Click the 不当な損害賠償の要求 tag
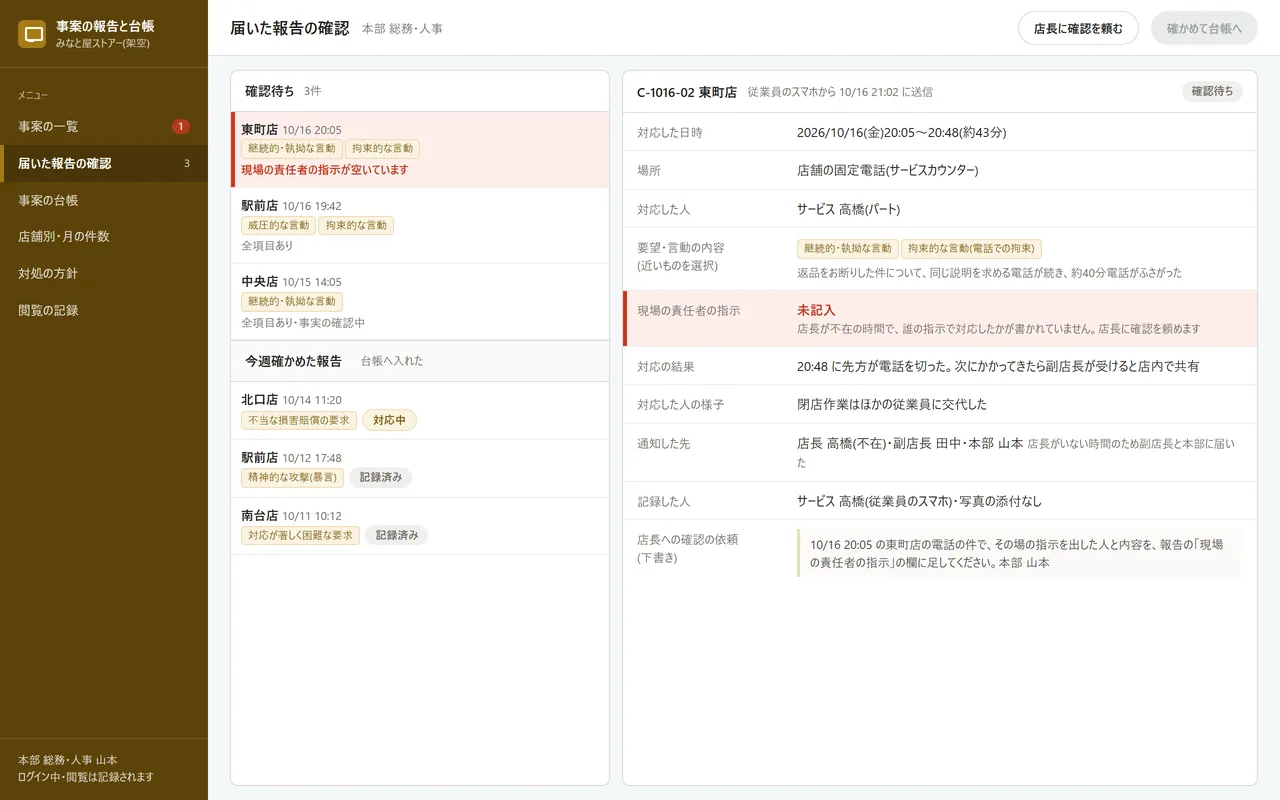1280x800 pixels. pyautogui.click(x=299, y=420)
